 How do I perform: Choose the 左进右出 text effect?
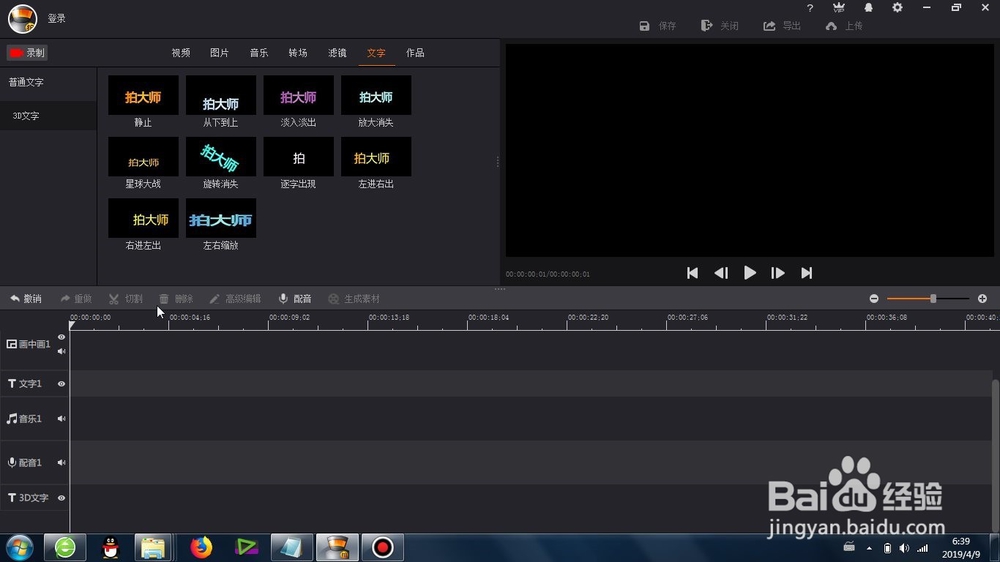click(x=376, y=156)
